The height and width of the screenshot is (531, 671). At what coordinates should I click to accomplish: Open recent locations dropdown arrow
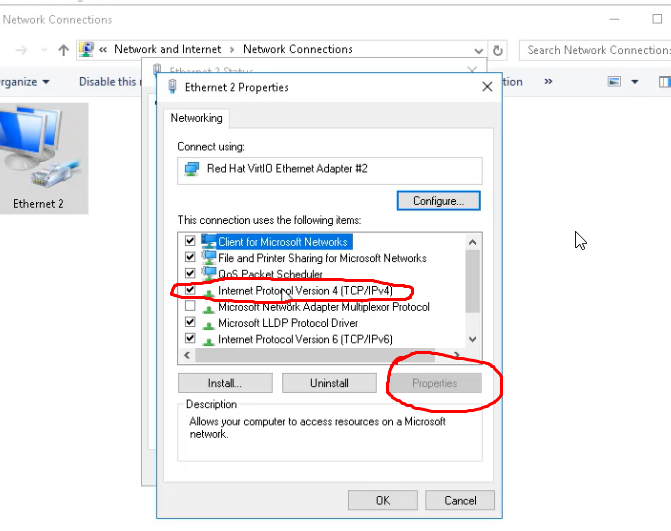coord(44,50)
